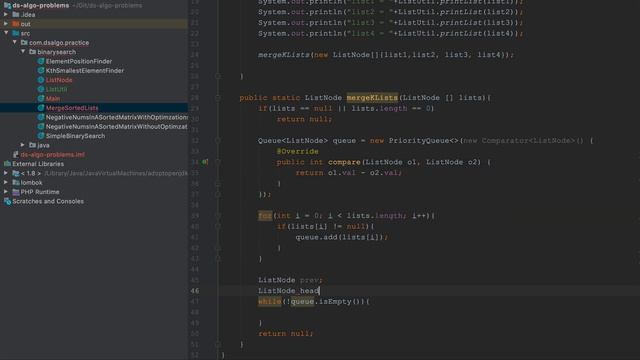Collapse the com.dsalgo.practice package arrow
Screen dimensions: 640x360
click(x=15, y=42)
